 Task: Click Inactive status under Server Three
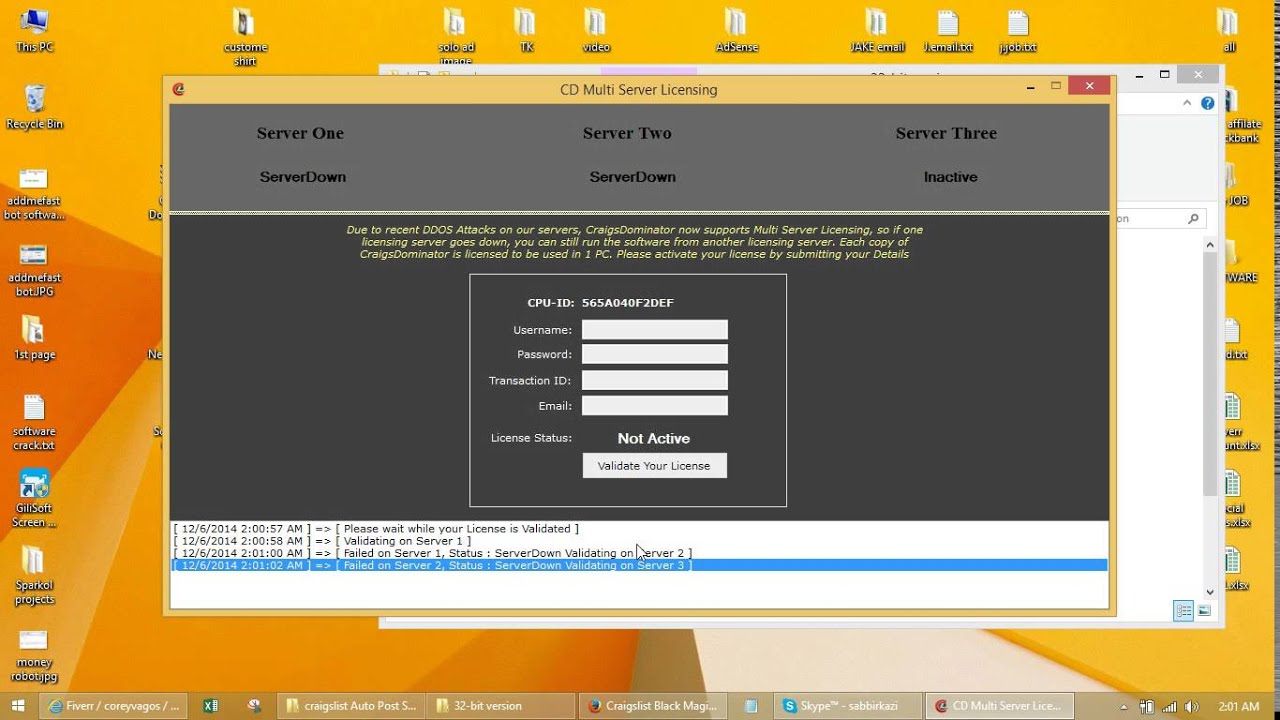pyautogui.click(x=950, y=177)
